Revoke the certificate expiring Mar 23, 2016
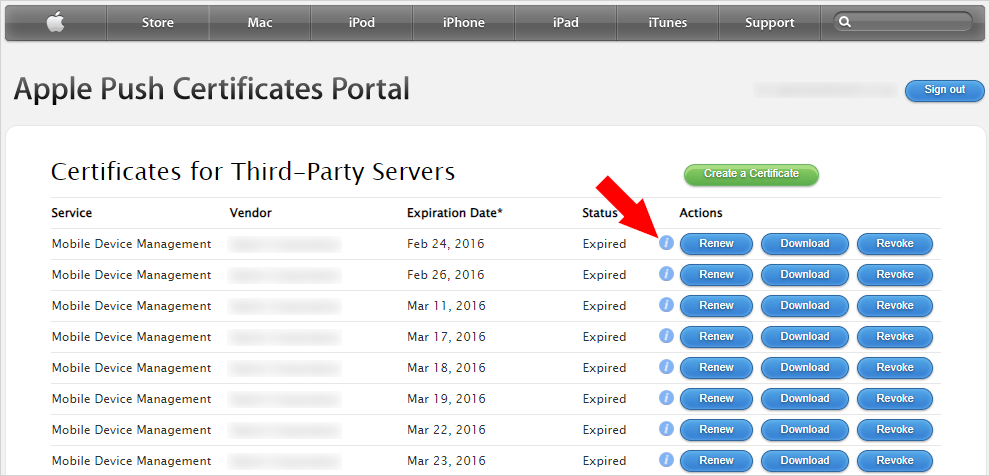The image size is (990, 476). click(x=895, y=460)
